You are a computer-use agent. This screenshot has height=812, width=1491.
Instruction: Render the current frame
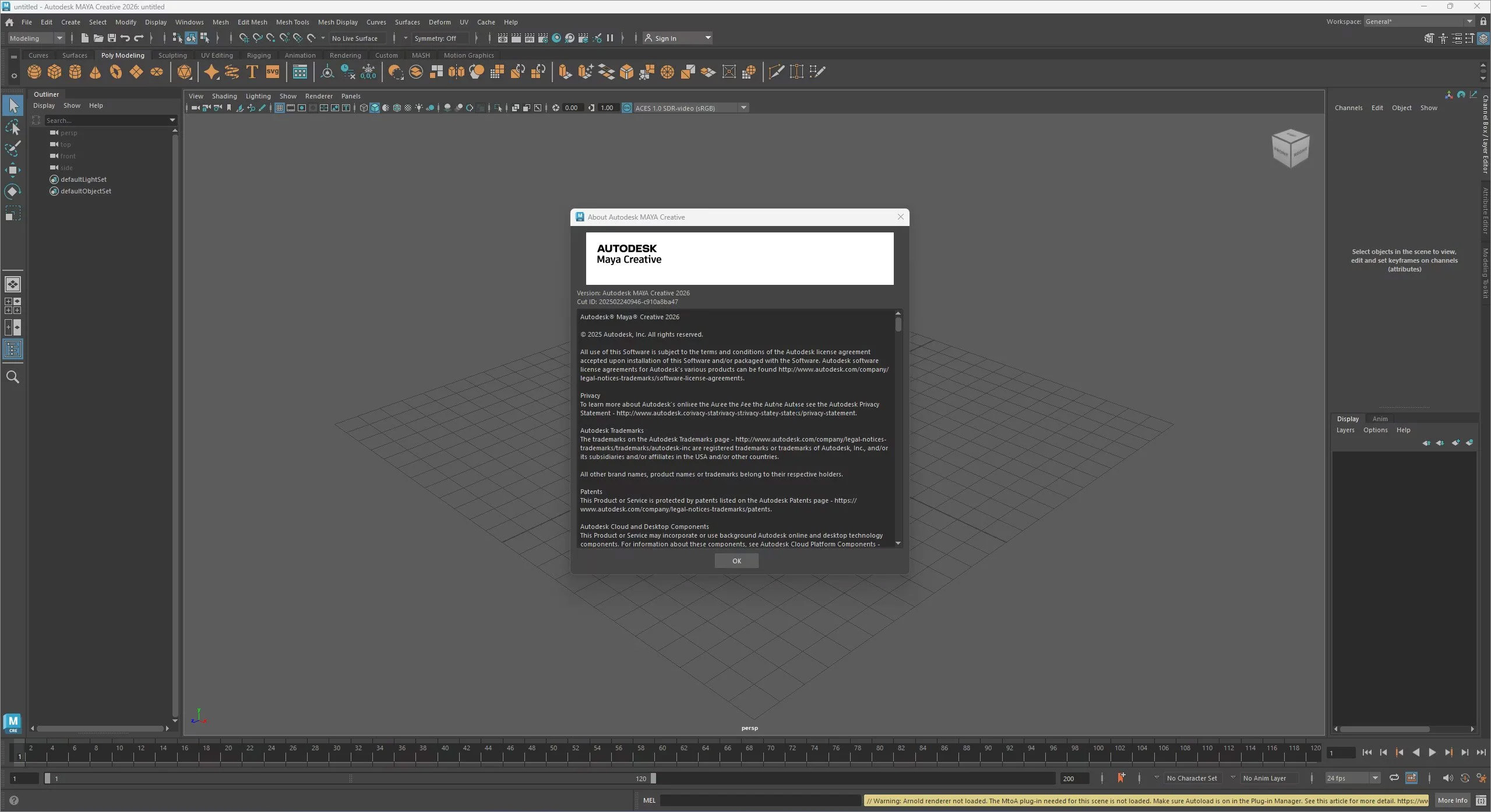tap(516, 38)
